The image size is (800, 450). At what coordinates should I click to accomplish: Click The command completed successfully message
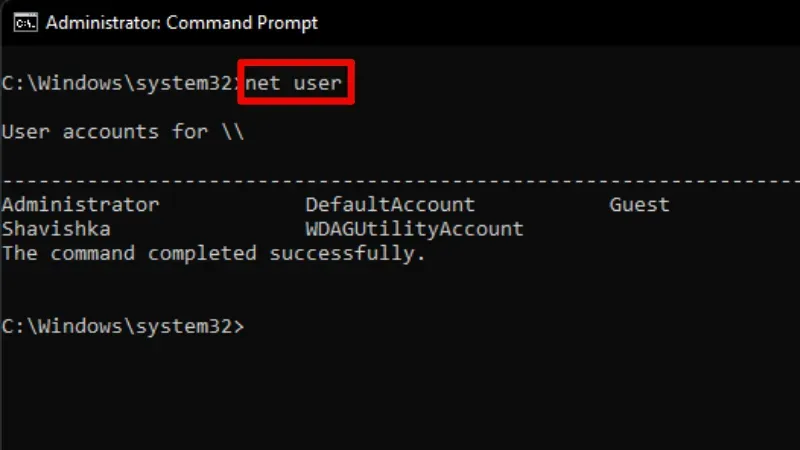click(x=213, y=254)
